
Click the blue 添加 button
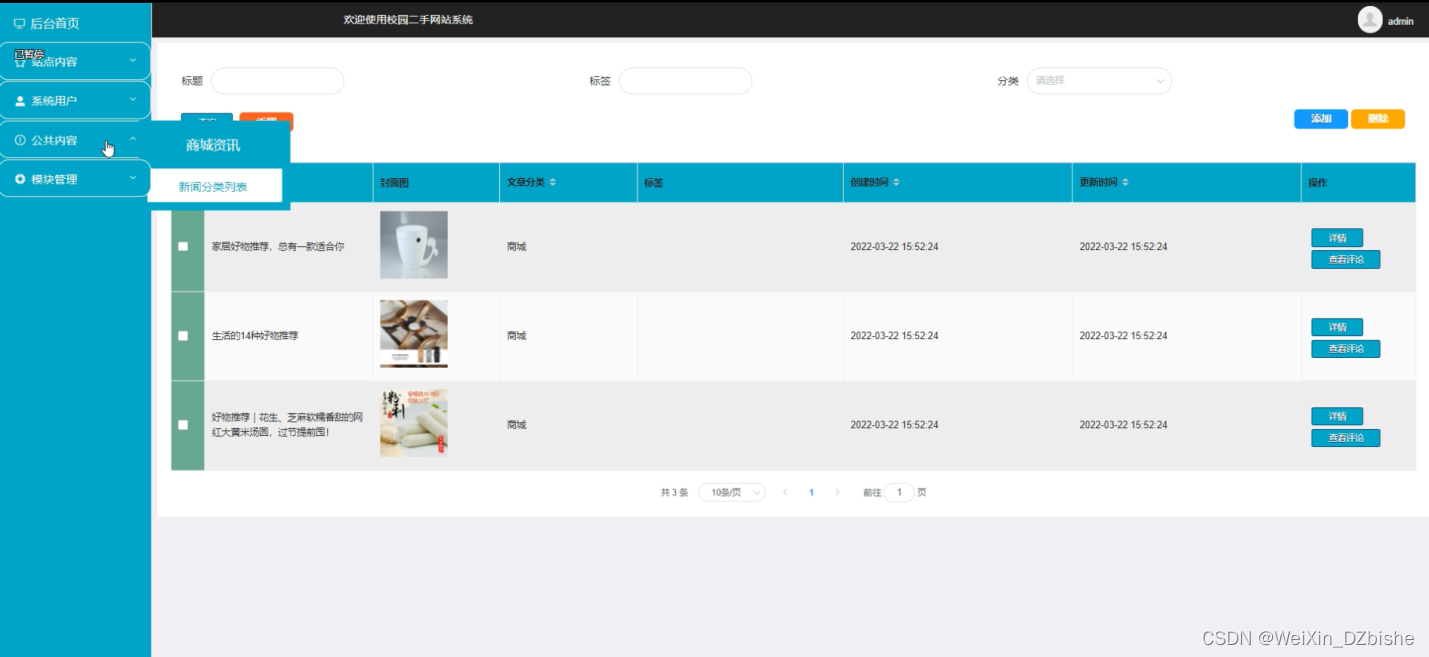[x=1321, y=119]
